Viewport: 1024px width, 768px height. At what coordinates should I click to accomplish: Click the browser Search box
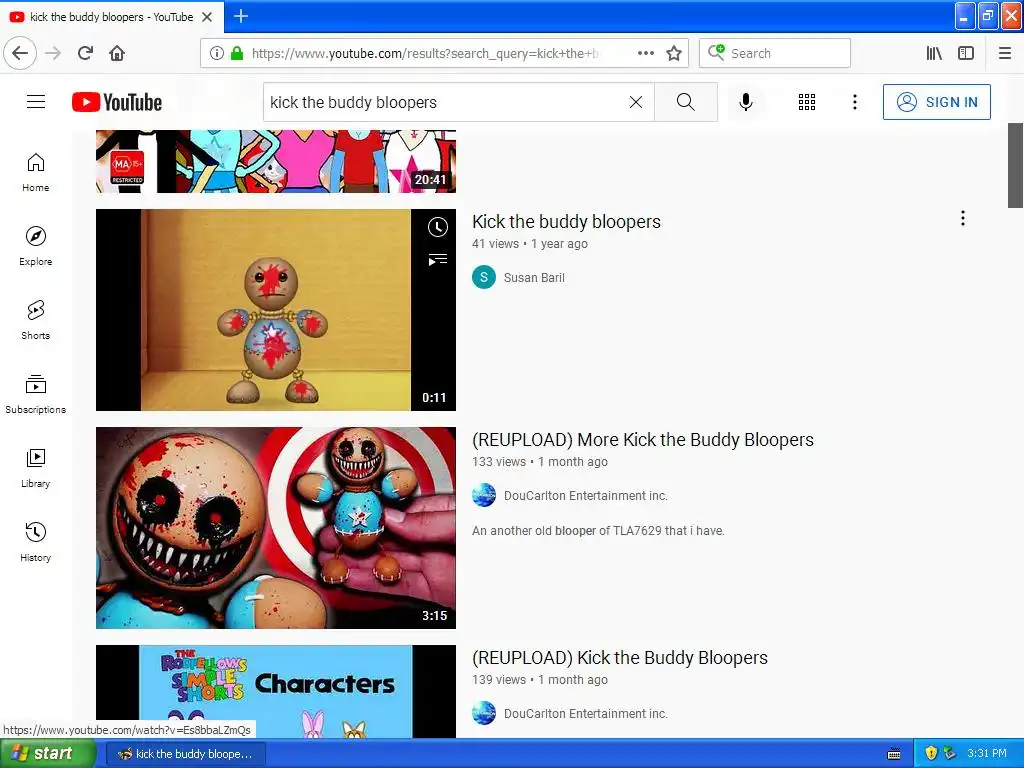pyautogui.click(x=775, y=53)
